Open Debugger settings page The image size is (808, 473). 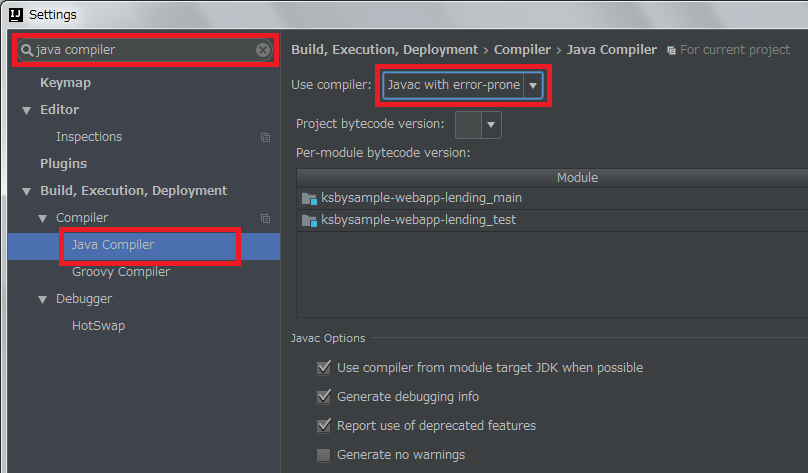click(x=84, y=299)
